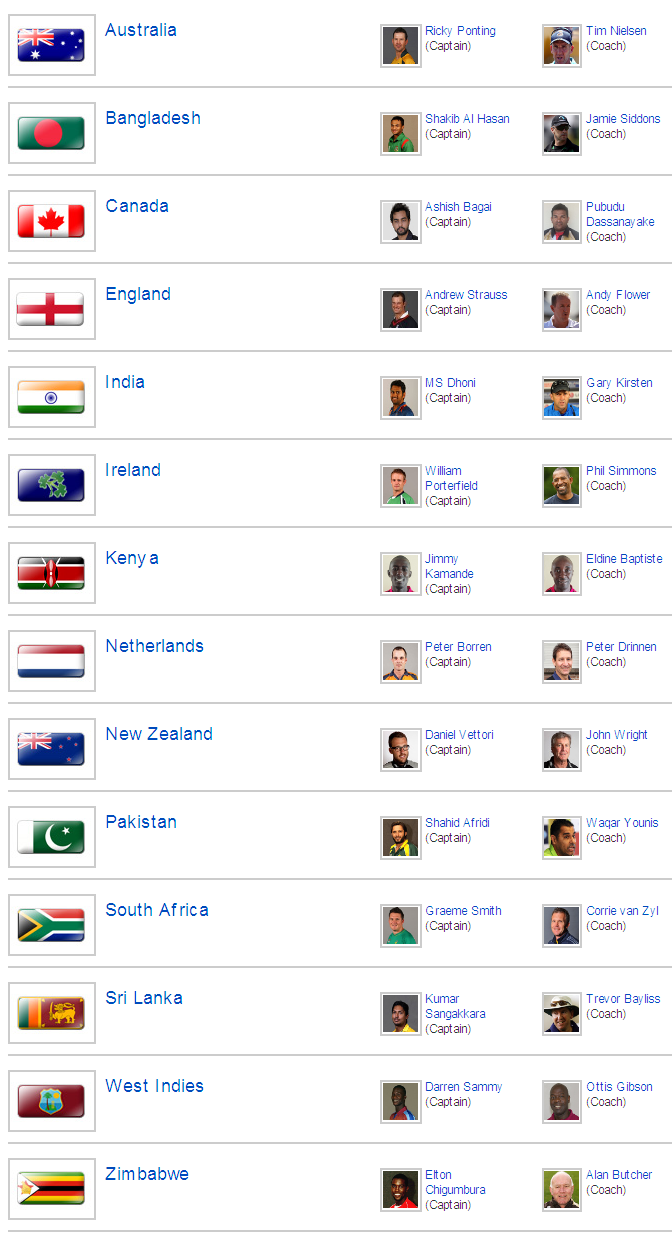Open Darren Sammy captain link
Screen dimensions: 672x1246
463,1086
